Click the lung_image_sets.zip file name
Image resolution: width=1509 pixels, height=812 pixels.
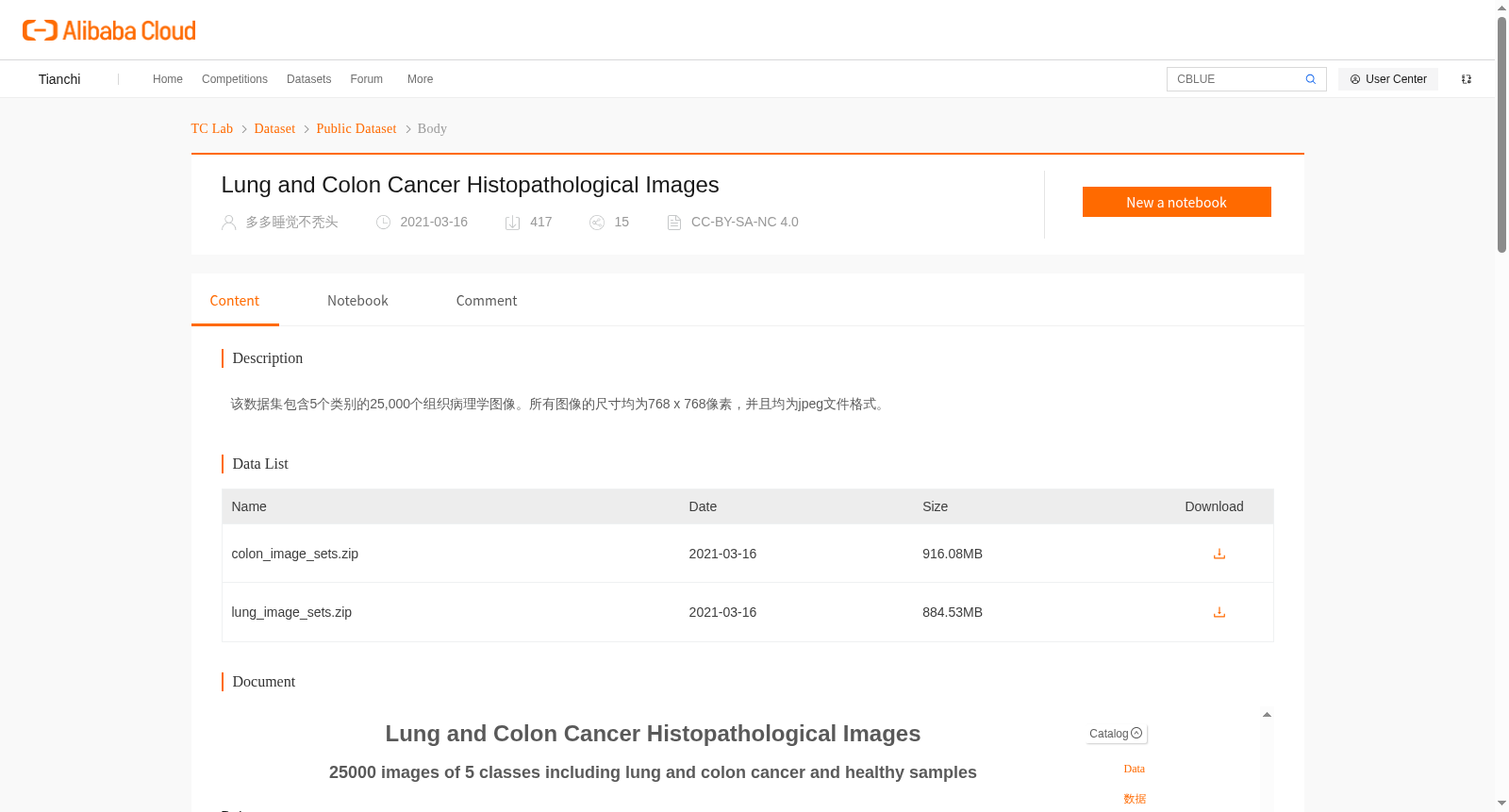click(x=291, y=612)
